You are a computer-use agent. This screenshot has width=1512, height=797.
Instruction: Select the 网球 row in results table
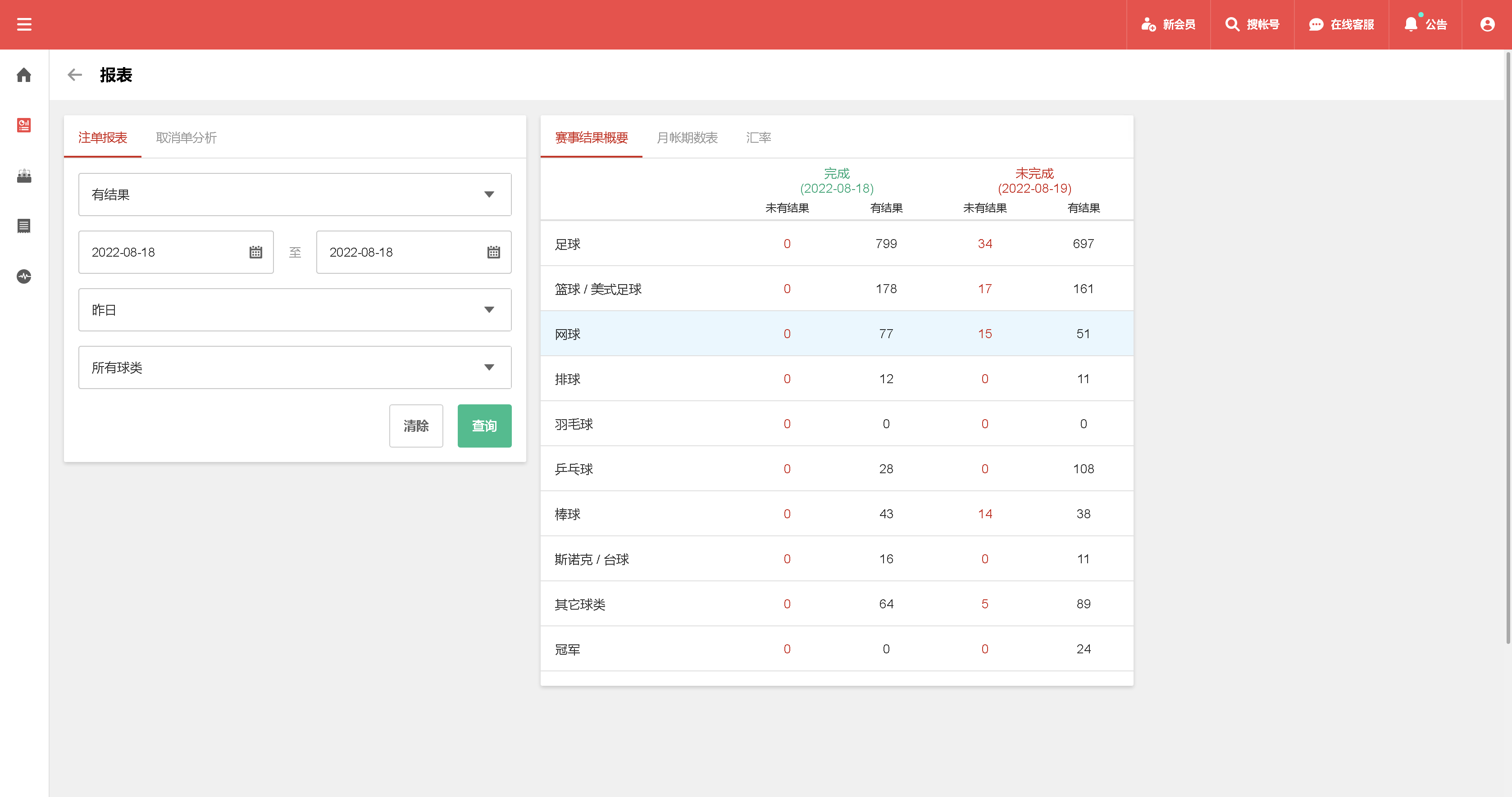[836, 334]
